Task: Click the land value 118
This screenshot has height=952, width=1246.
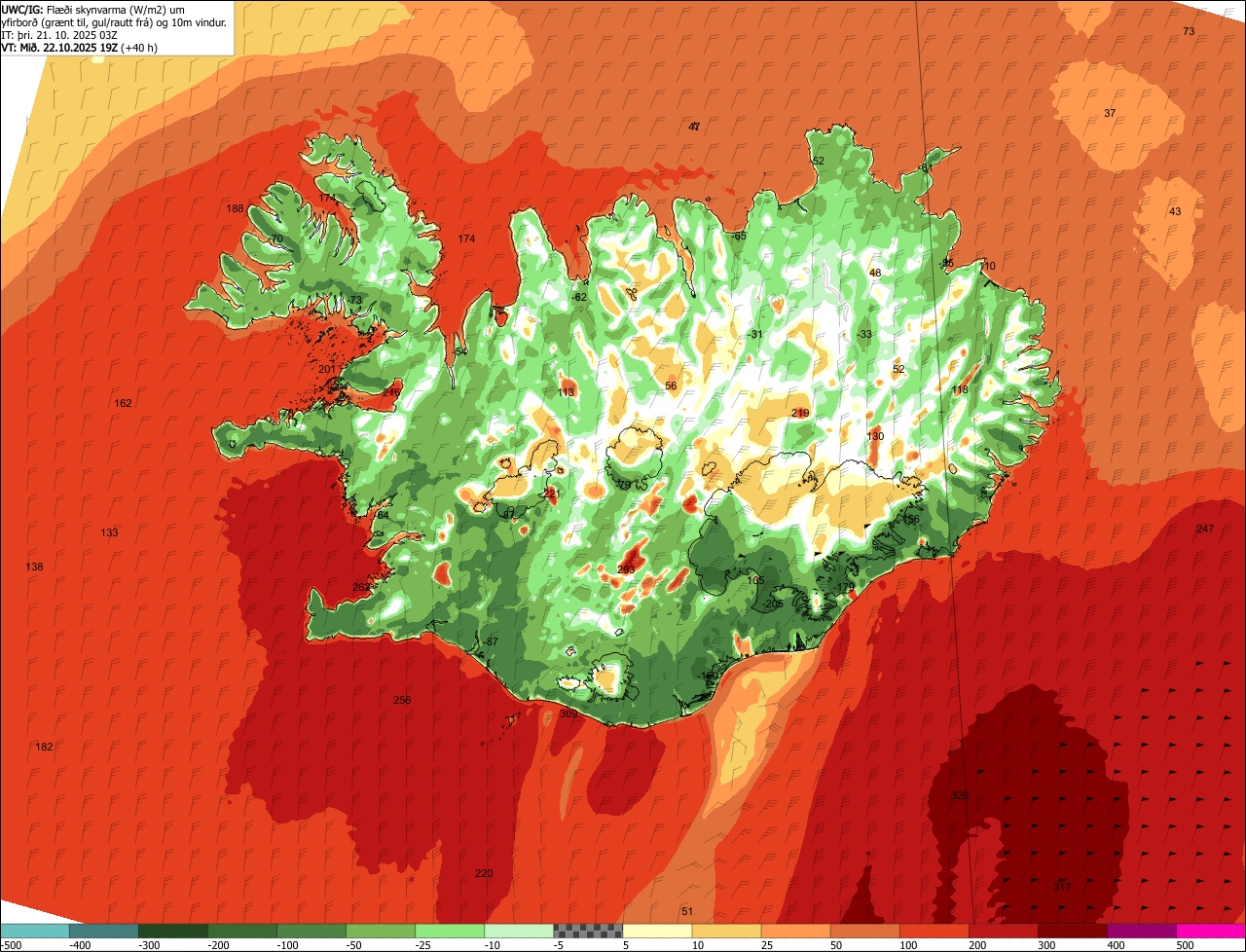Action: (x=960, y=389)
